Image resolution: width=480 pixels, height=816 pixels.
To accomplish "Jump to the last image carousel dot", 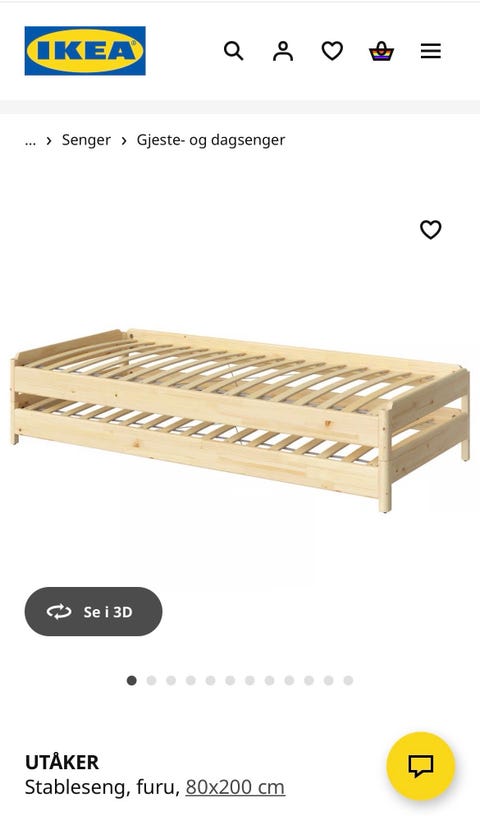I will (x=348, y=680).
